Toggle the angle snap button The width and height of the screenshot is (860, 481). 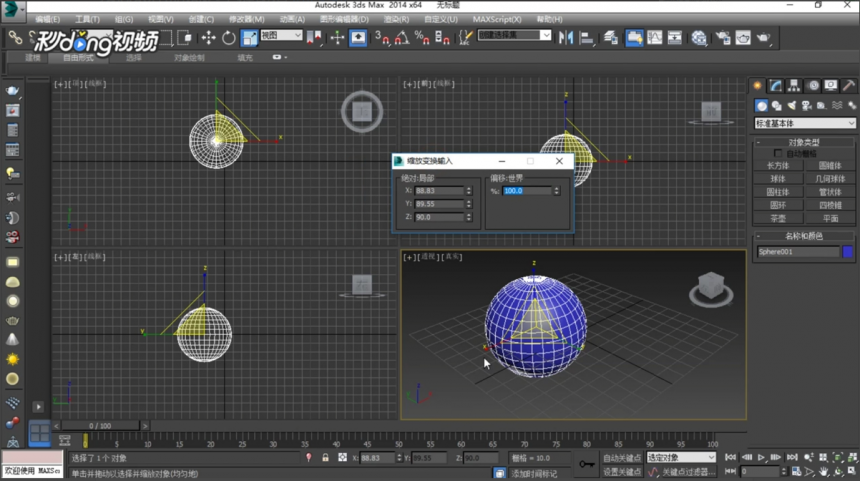pyautogui.click(x=402, y=38)
